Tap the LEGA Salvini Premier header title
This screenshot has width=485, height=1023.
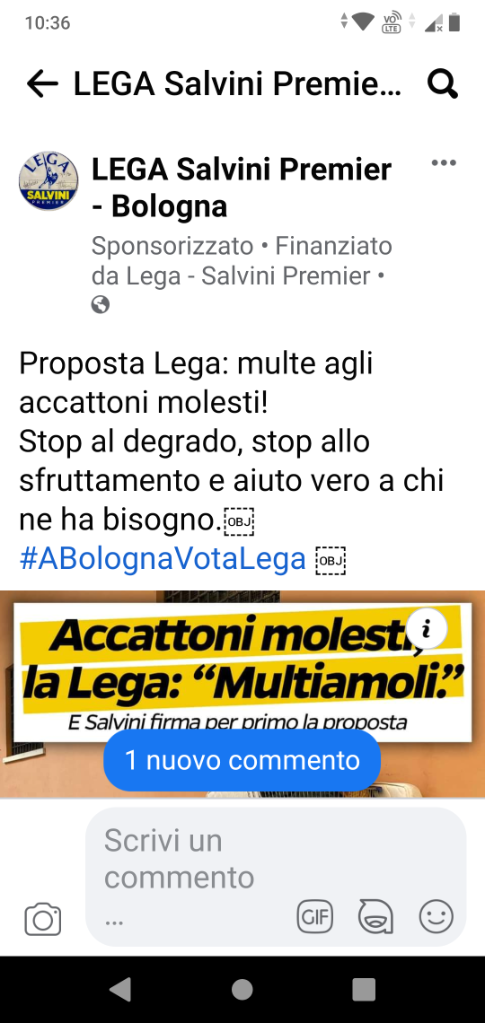pos(238,84)
